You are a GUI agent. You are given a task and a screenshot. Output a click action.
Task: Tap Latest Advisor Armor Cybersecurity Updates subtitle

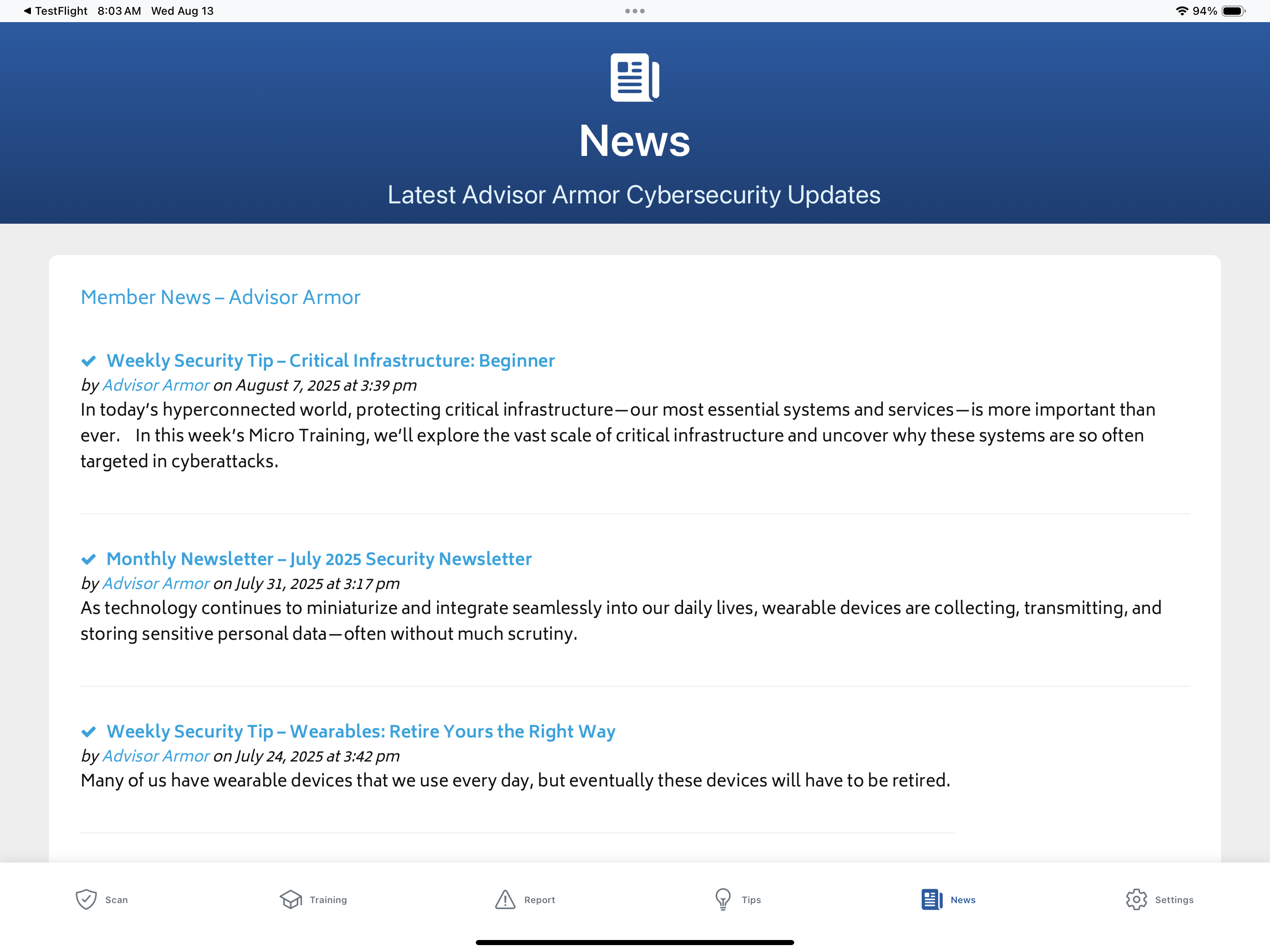tap(634, 195)
